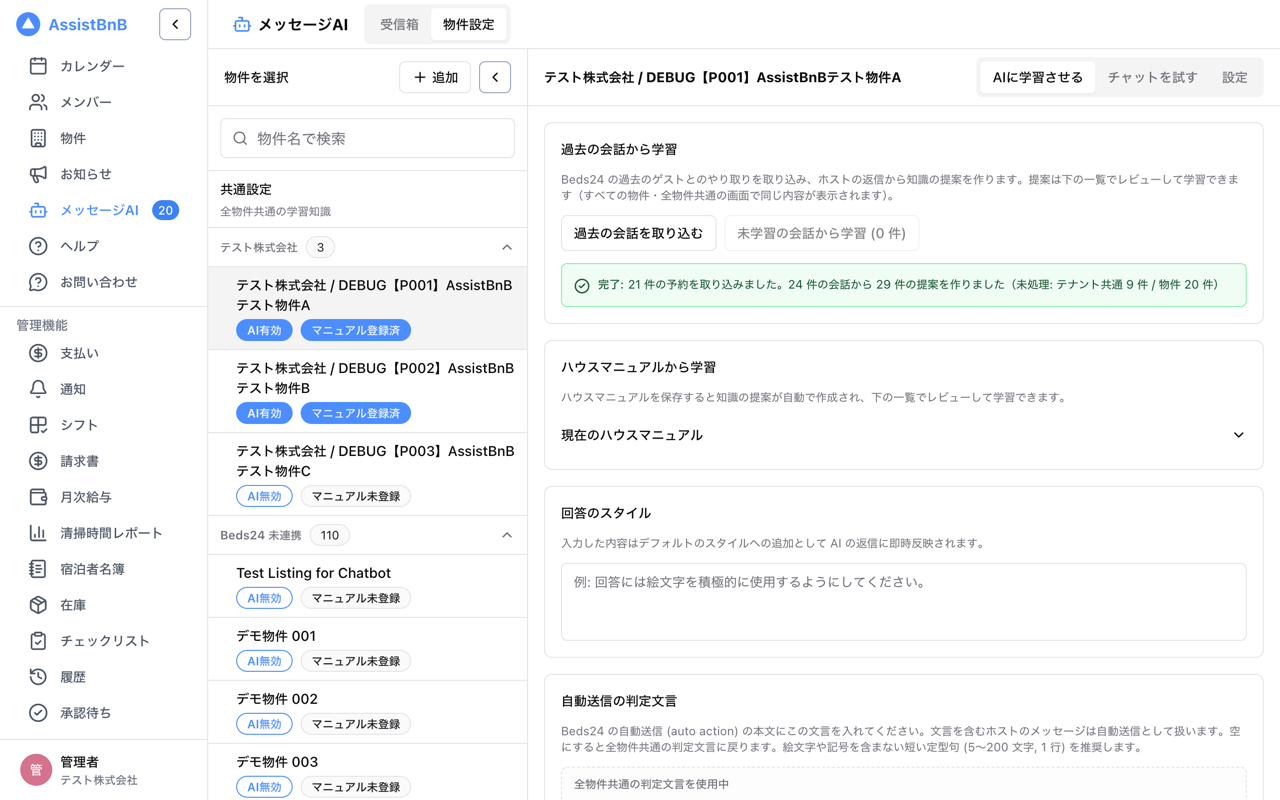Open the 管理者 account profile avatar

pos(36,770)
